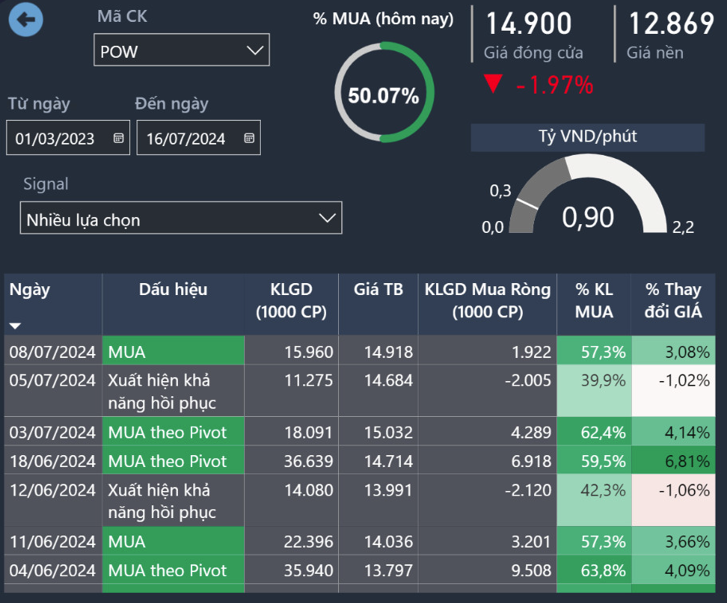Sort by Giá TB column header
The image size is (727, 603).
(378, 290)
